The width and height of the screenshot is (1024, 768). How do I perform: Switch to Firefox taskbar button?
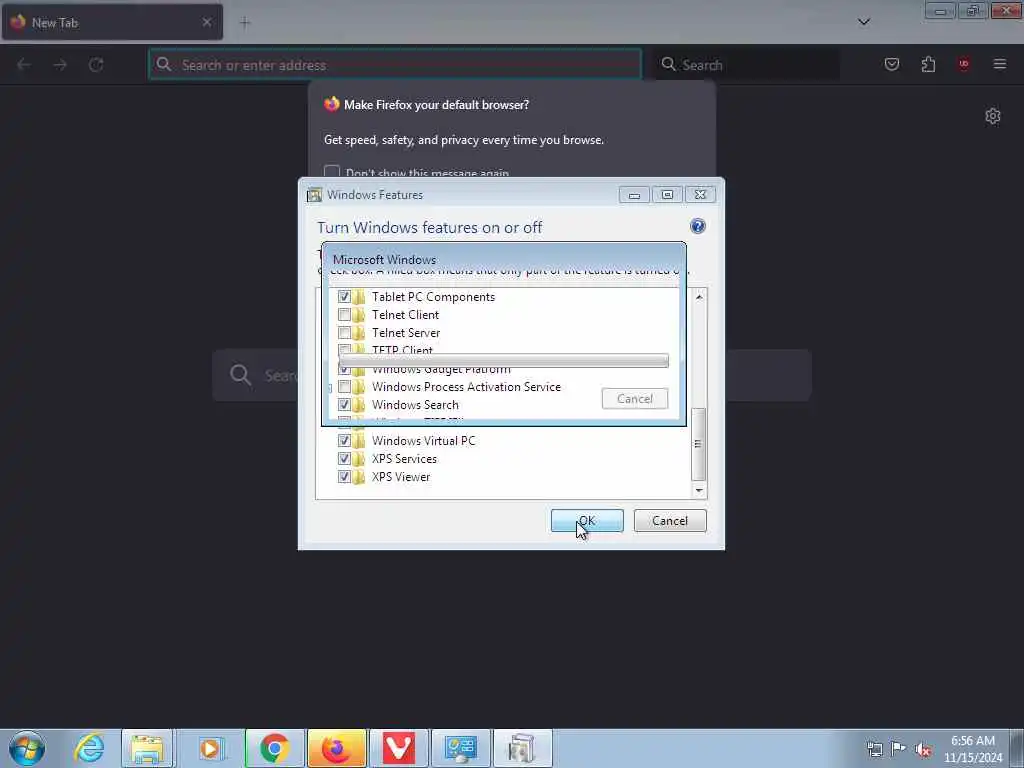coord(337,748)
